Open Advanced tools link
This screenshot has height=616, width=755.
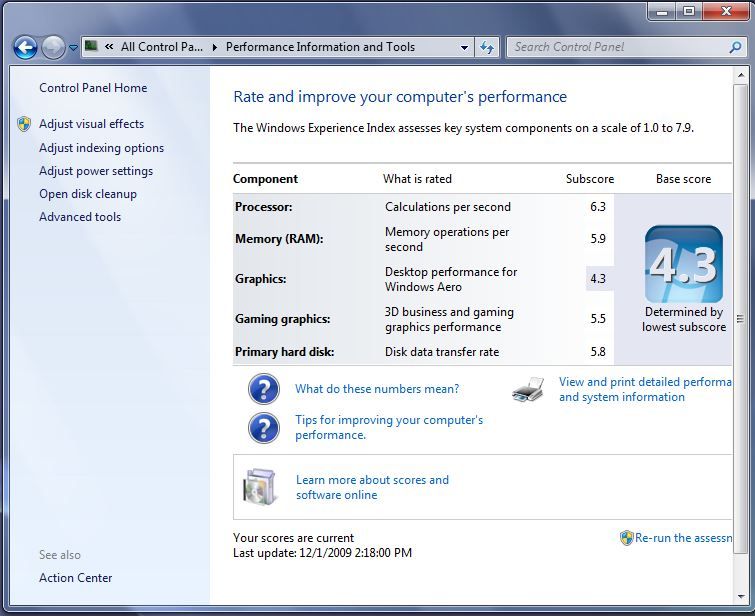pos(80,217)
